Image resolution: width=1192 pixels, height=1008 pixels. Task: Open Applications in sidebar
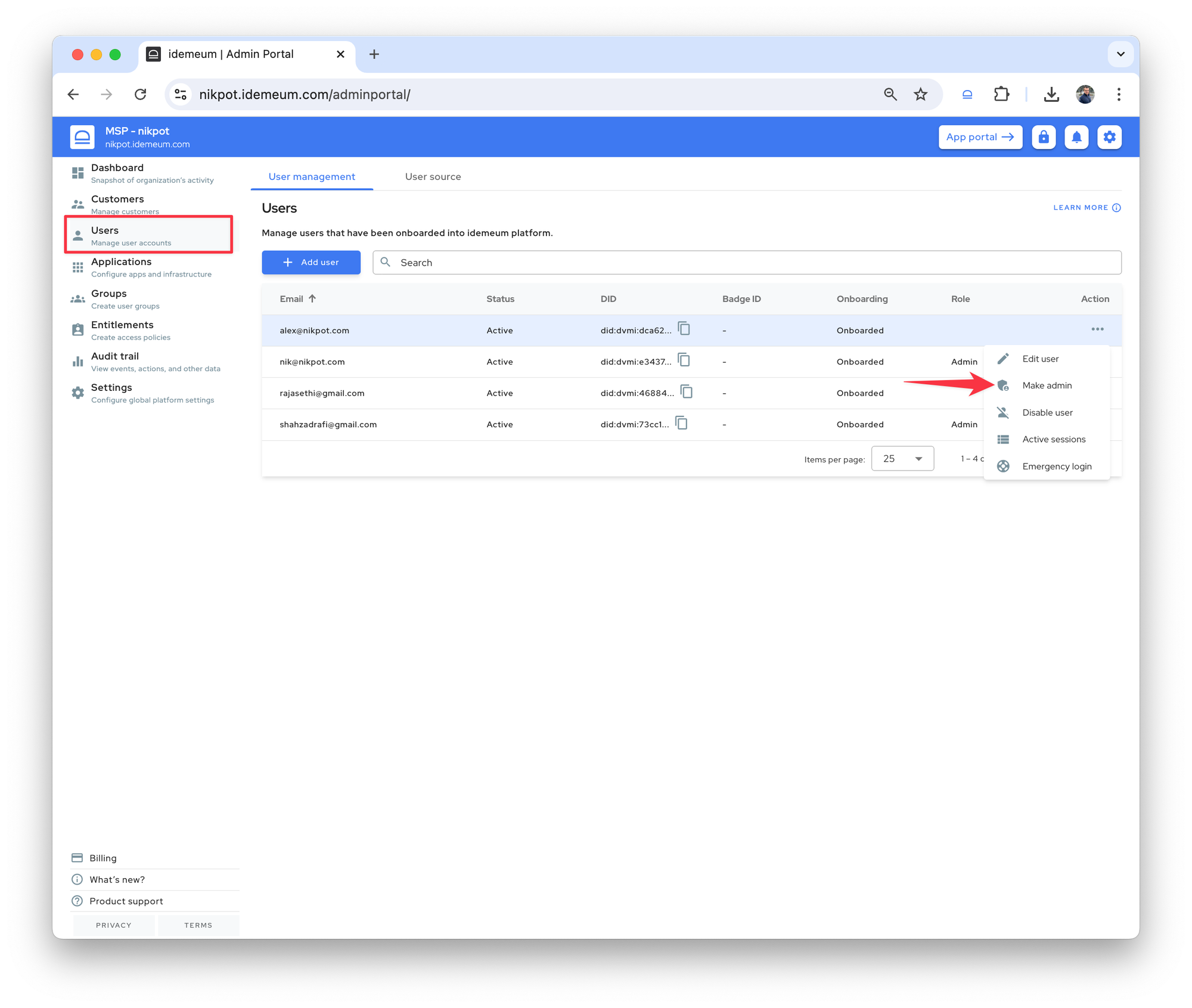(x=149, y=267)
